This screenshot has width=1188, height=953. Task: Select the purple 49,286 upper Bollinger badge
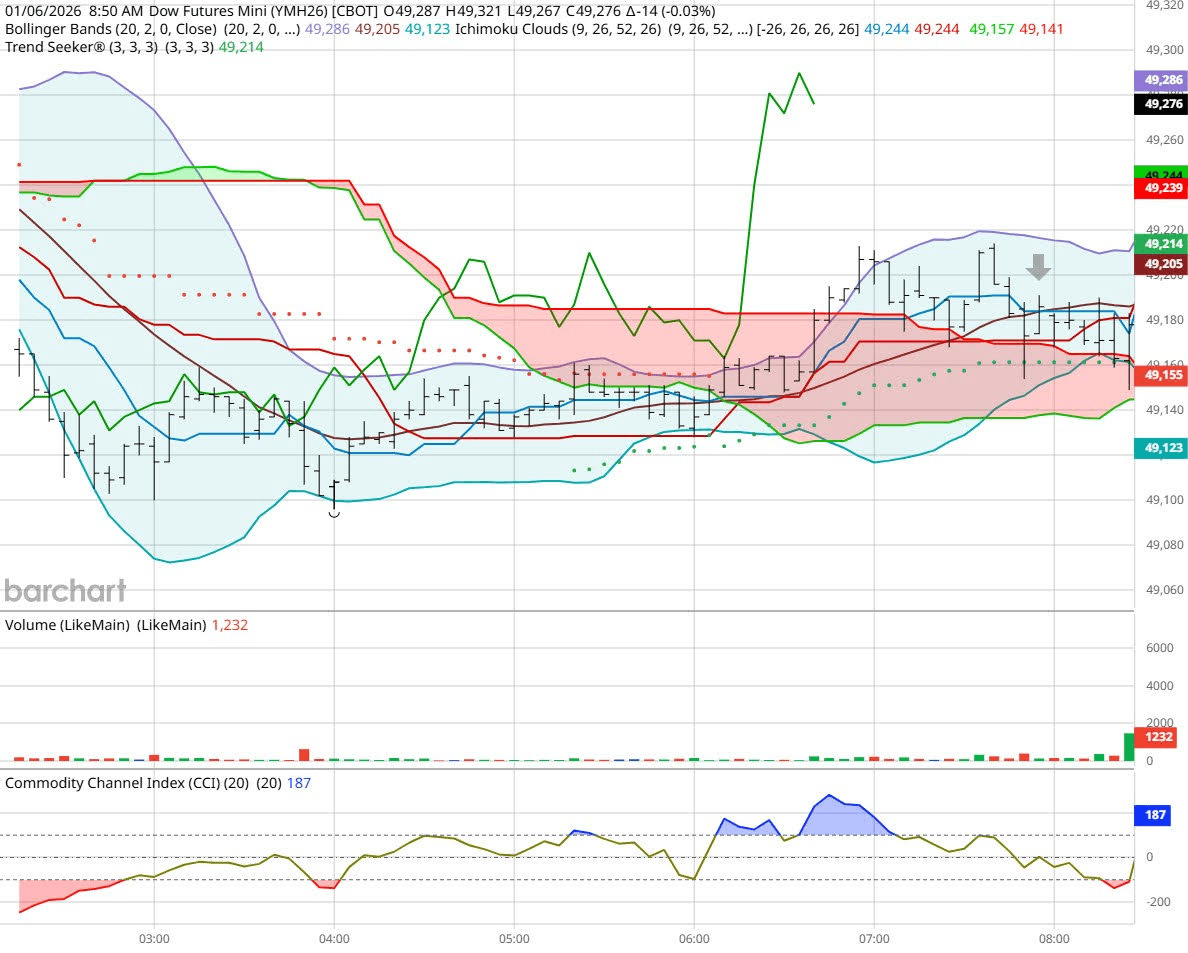click(1160, 78)
